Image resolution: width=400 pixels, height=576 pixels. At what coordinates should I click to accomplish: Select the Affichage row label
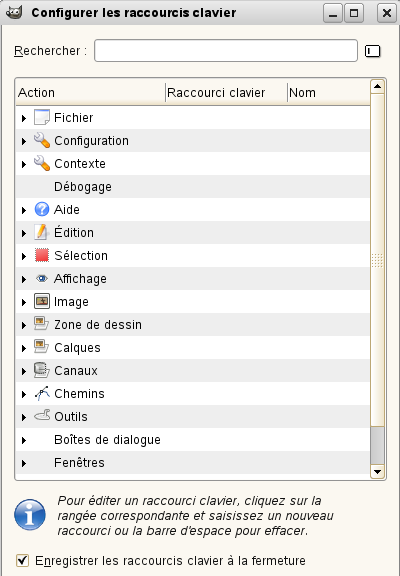(x=80, y=279)
